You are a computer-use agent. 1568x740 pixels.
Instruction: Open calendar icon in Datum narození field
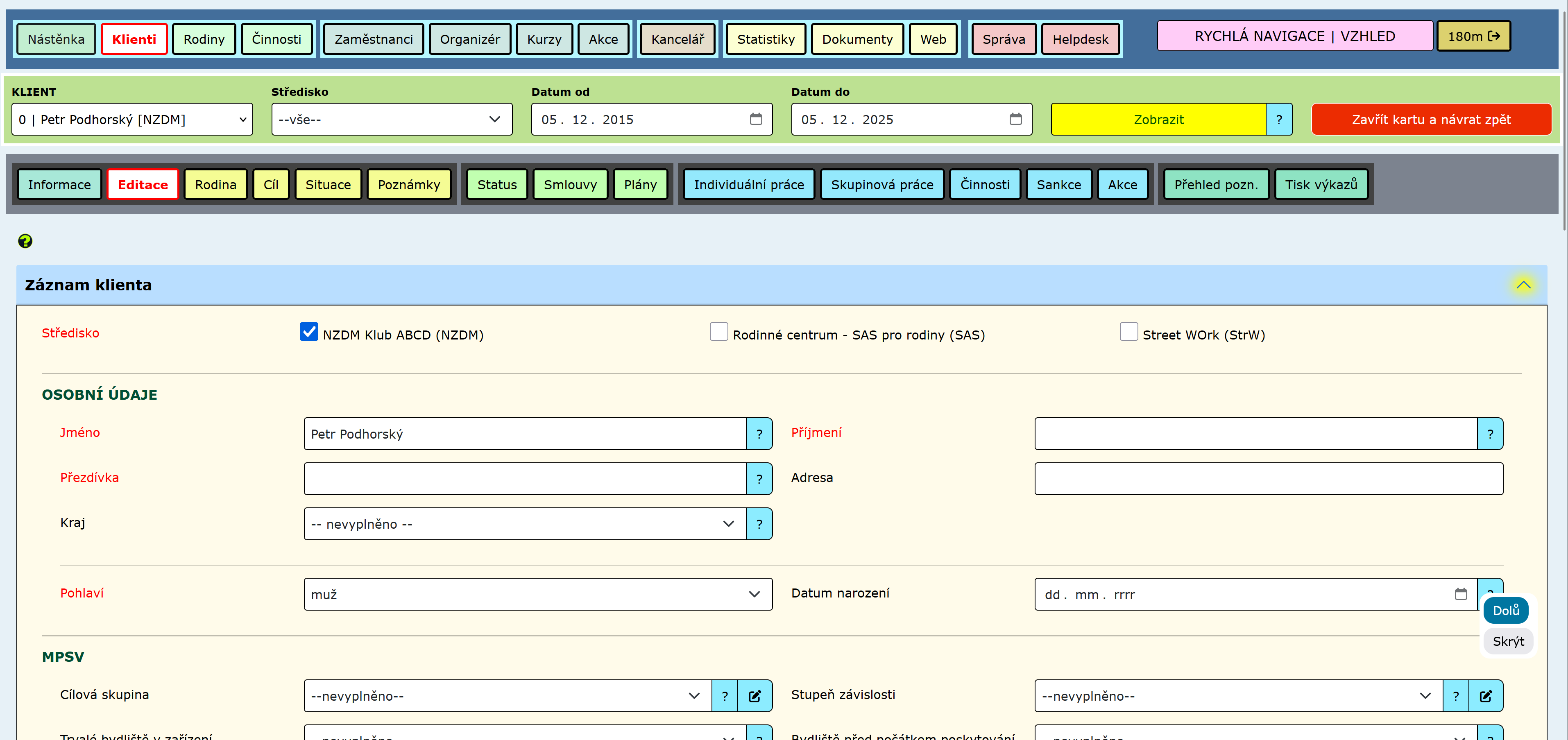[x=1460, y=594]
